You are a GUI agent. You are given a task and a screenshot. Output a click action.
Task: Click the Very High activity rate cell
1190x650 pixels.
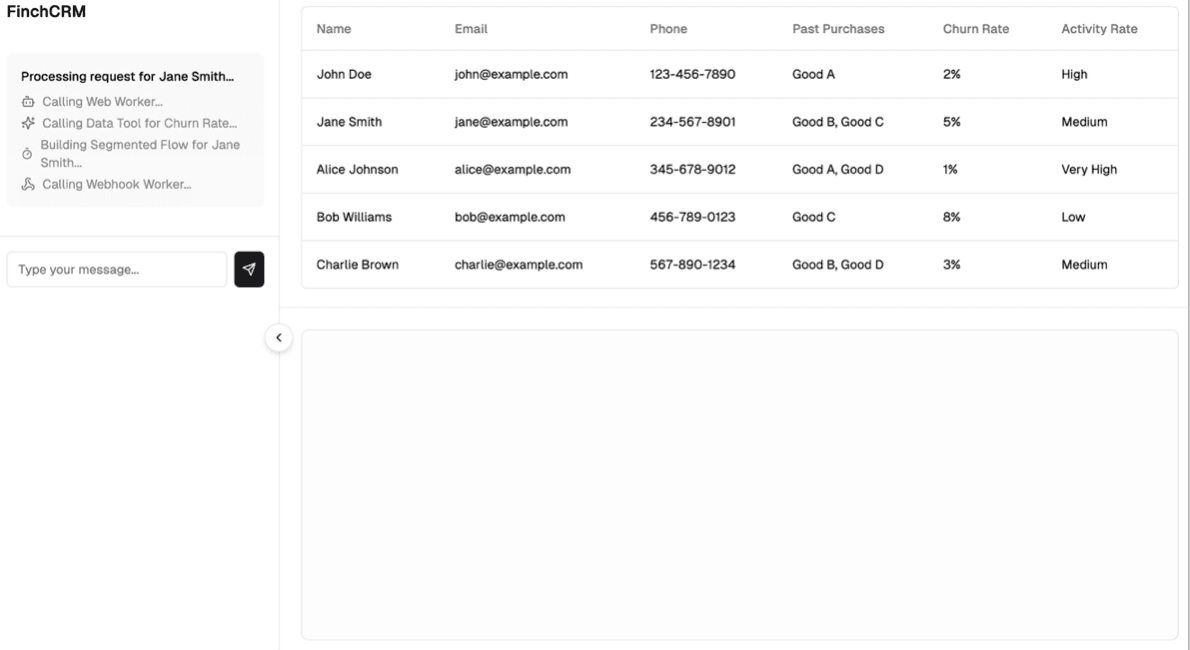click(x=1089, y=169)
